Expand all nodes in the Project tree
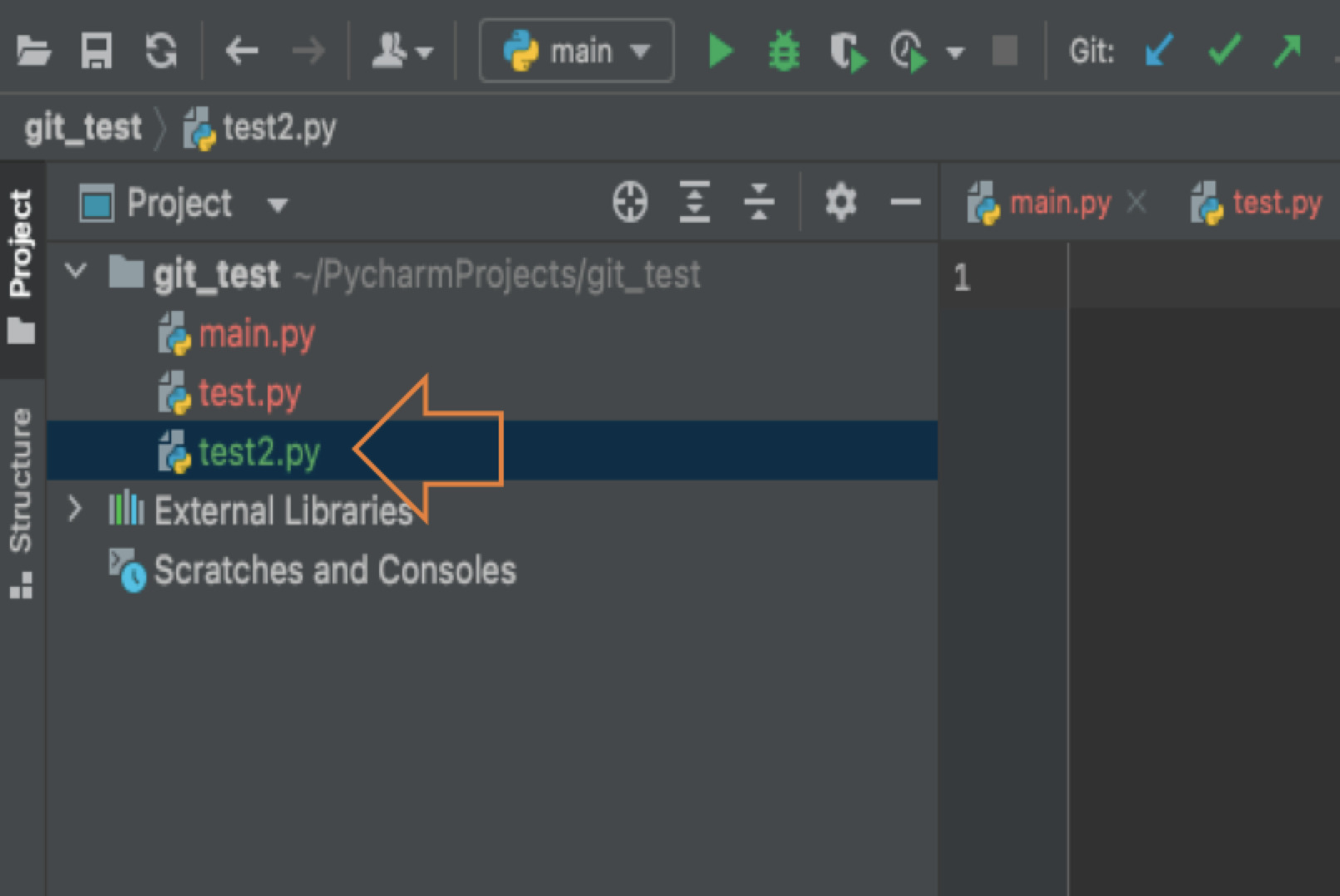 coord(695,201)
